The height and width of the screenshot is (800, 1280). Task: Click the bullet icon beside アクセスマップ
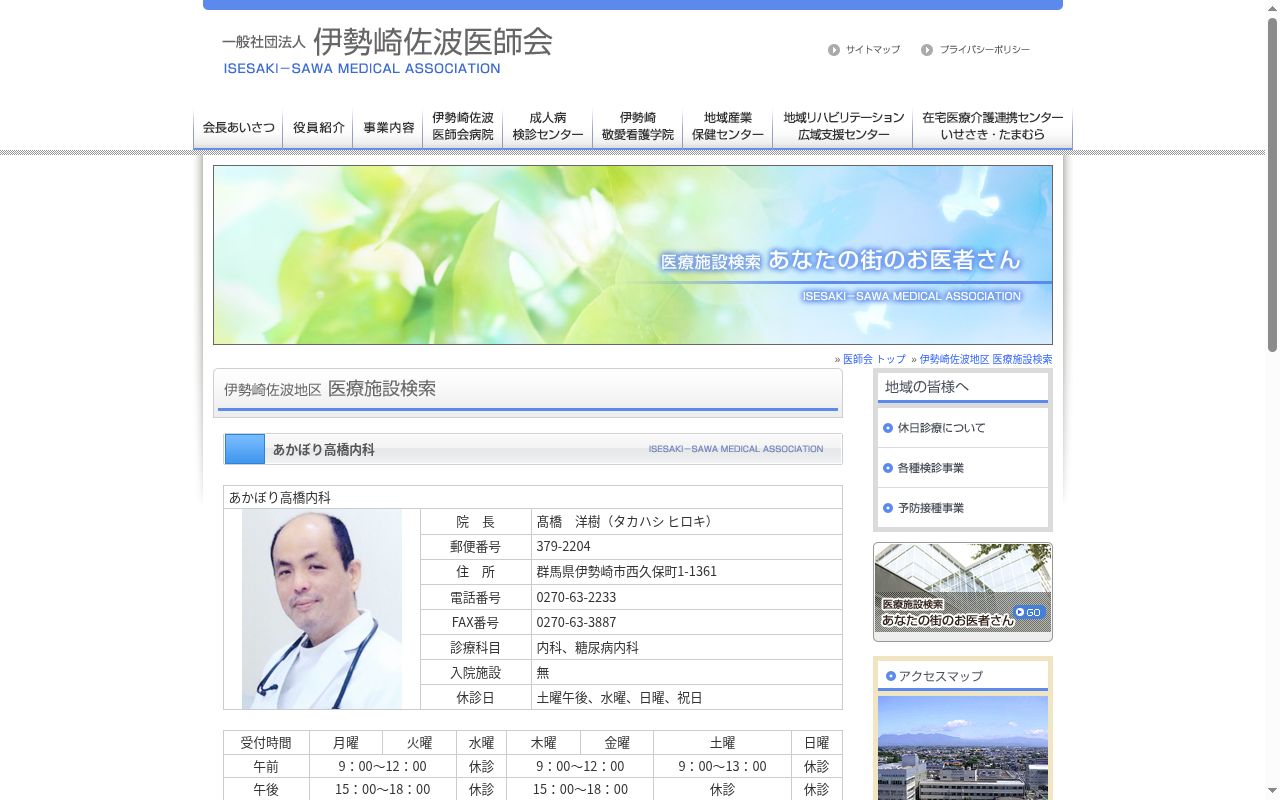coord(891,676)
